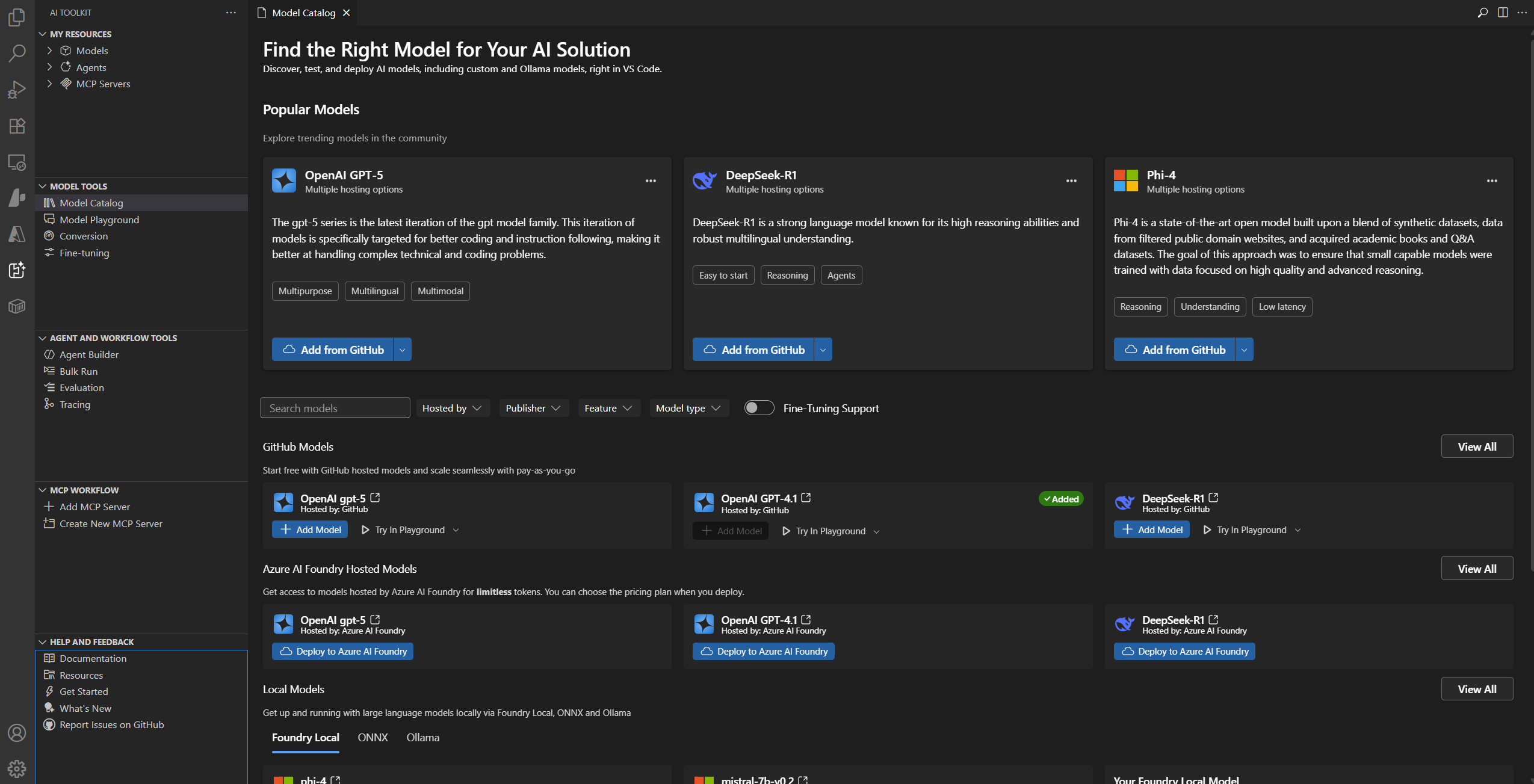Image resolution: width=1534 pixels, height=784 pixels.
Task: Open the Conversion tool under Model Tools
Action: 82,236
